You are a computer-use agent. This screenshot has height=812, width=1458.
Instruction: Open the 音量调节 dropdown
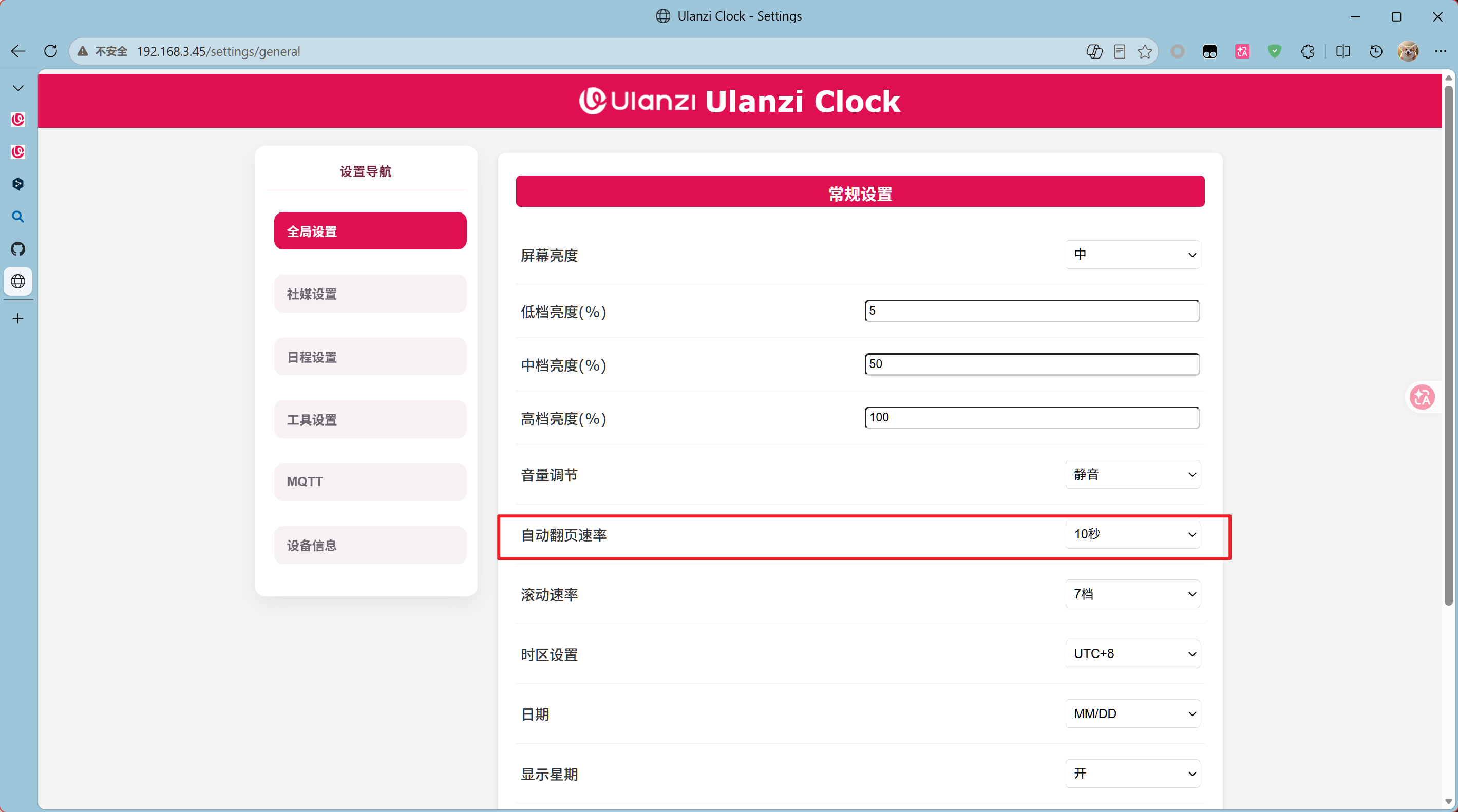click(1132, 474)
